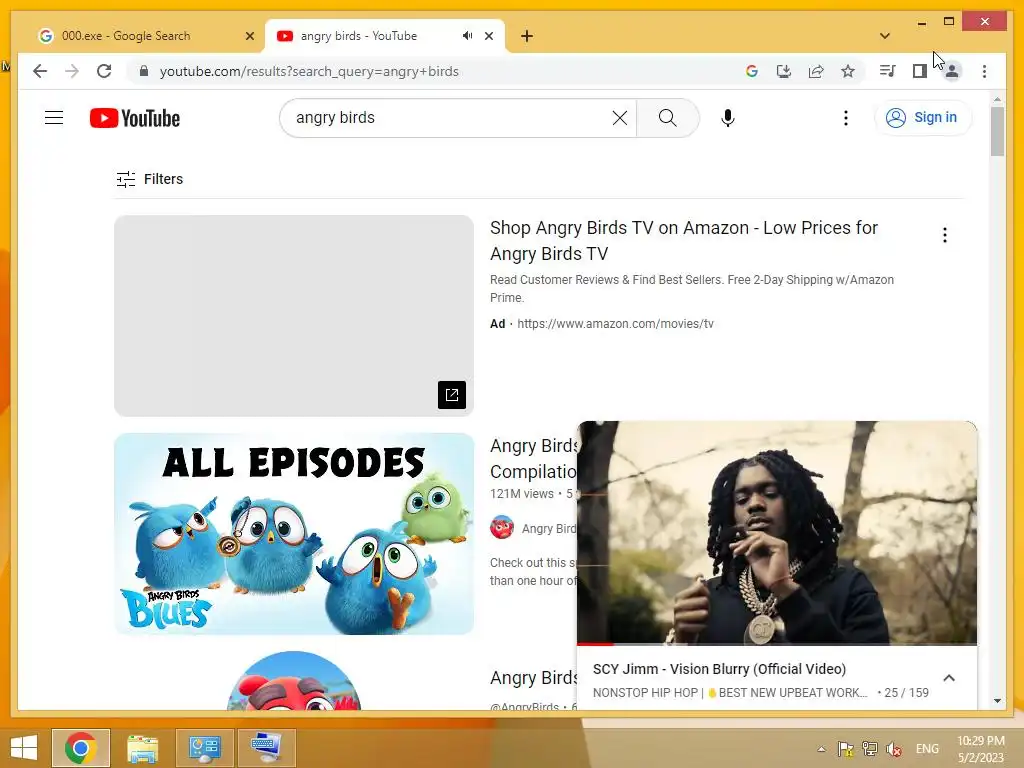The image size is (1024, 768).
Task: Open Control Panel taskbar icon
Action: (204, 748)
